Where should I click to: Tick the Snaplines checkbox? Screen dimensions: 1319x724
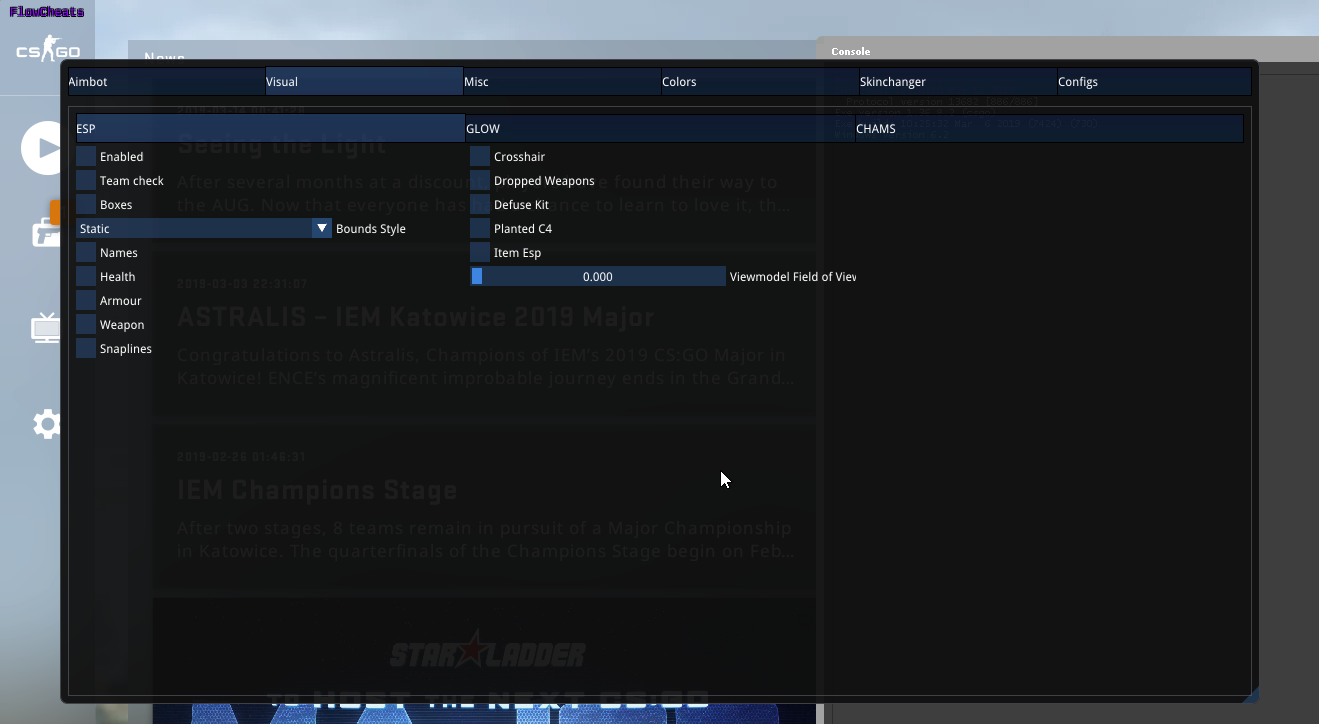point(86,349)
